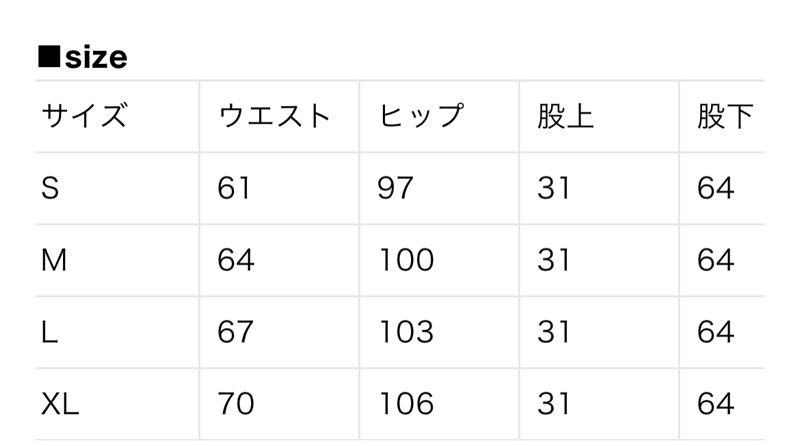The image size is (800, 446).
Task: Click the 股下 column header
Action: [x=725, y=116]
